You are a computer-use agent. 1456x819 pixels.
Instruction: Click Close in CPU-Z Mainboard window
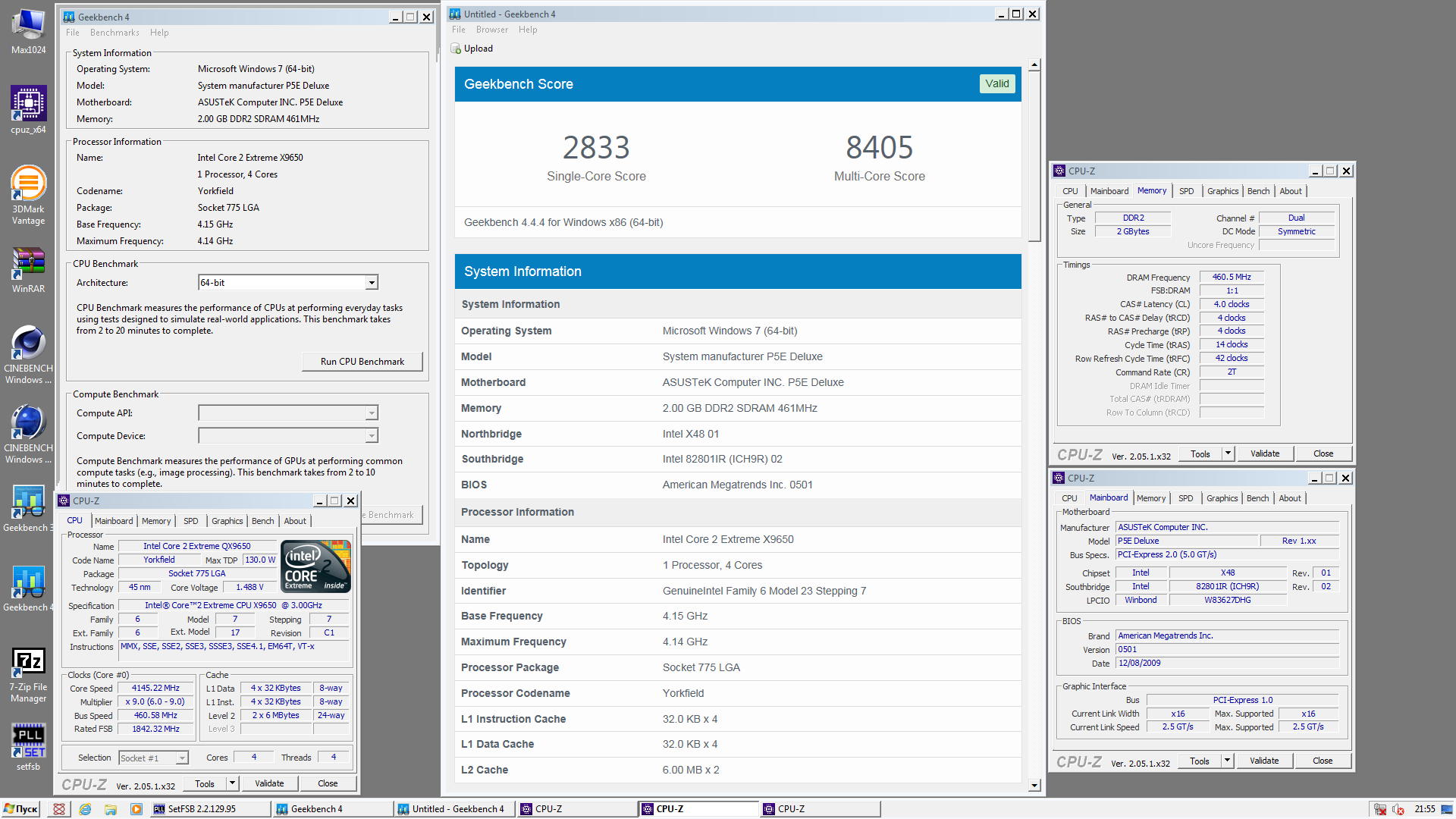pos(1323,761)
